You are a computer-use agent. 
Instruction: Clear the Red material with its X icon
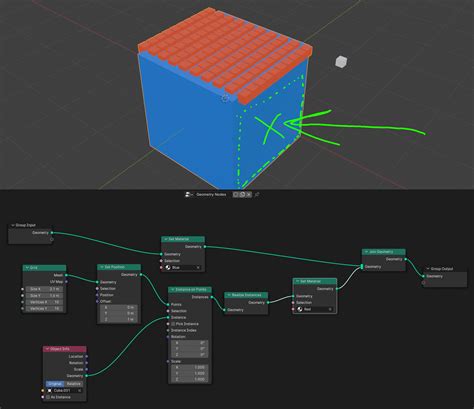330,309
